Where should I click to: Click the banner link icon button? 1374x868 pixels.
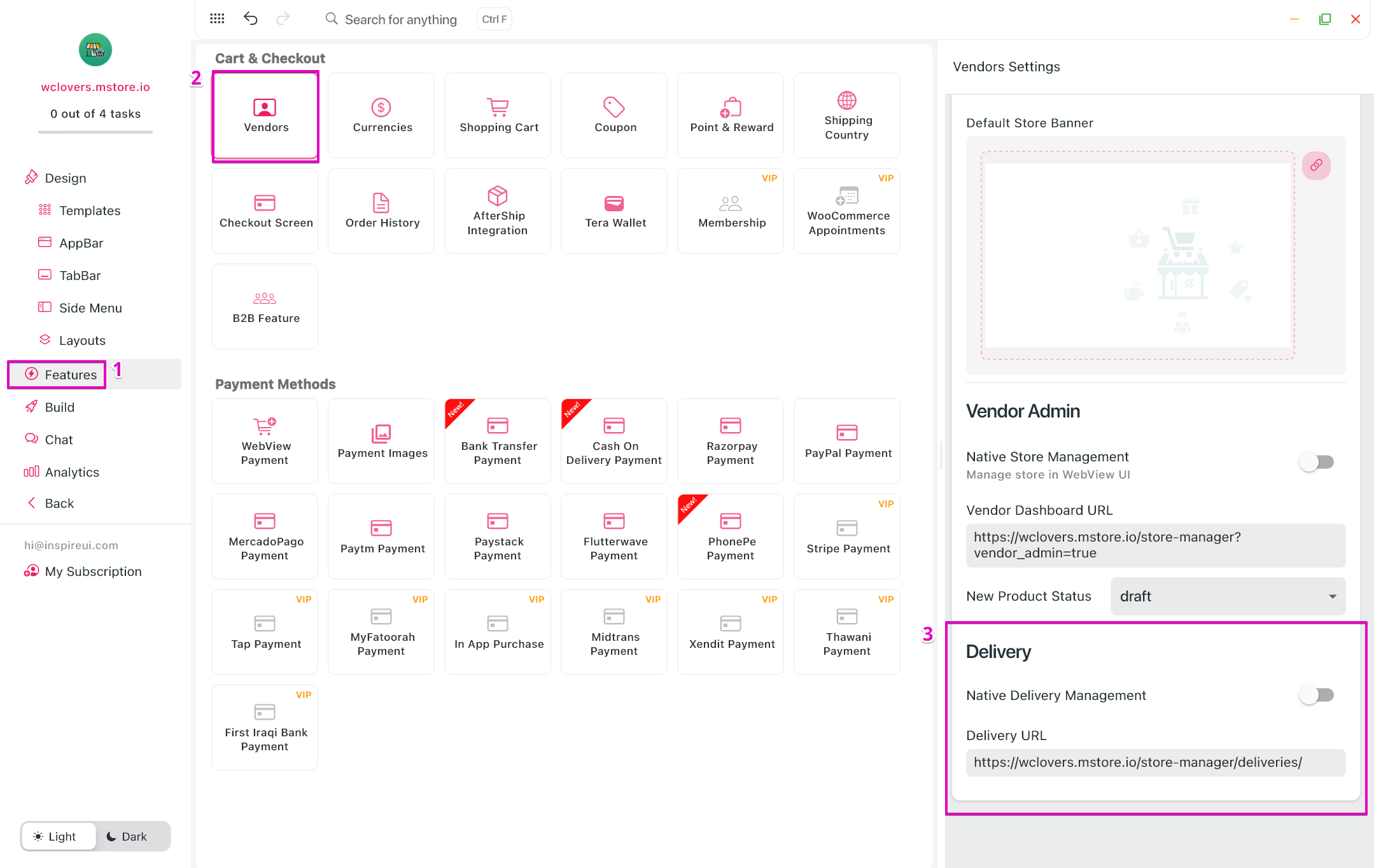1316,165
